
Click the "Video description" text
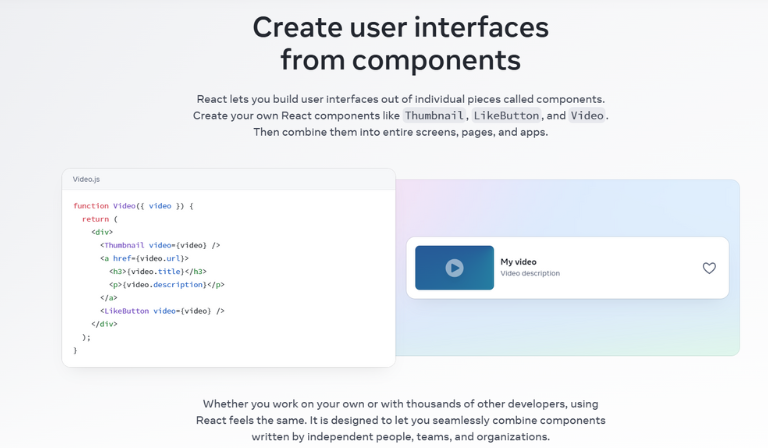(x=530, y=273)
